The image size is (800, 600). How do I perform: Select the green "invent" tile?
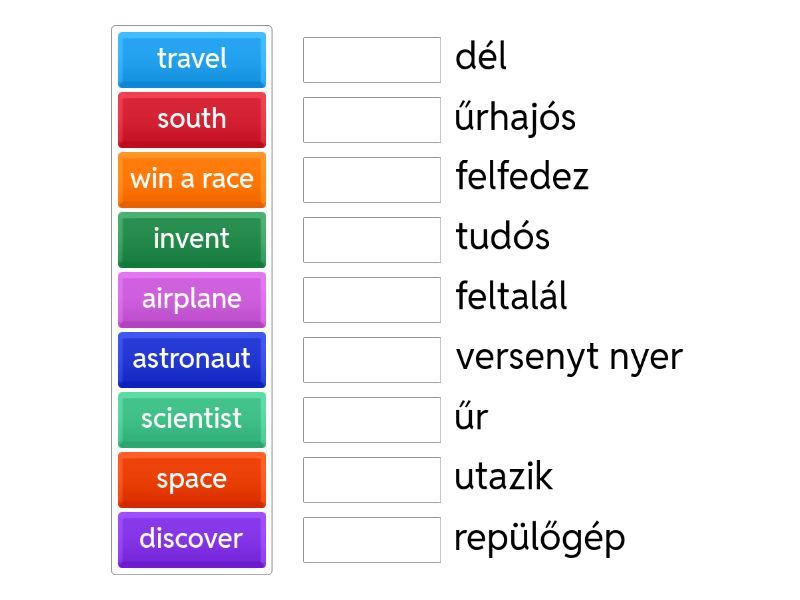pos(191,239)
